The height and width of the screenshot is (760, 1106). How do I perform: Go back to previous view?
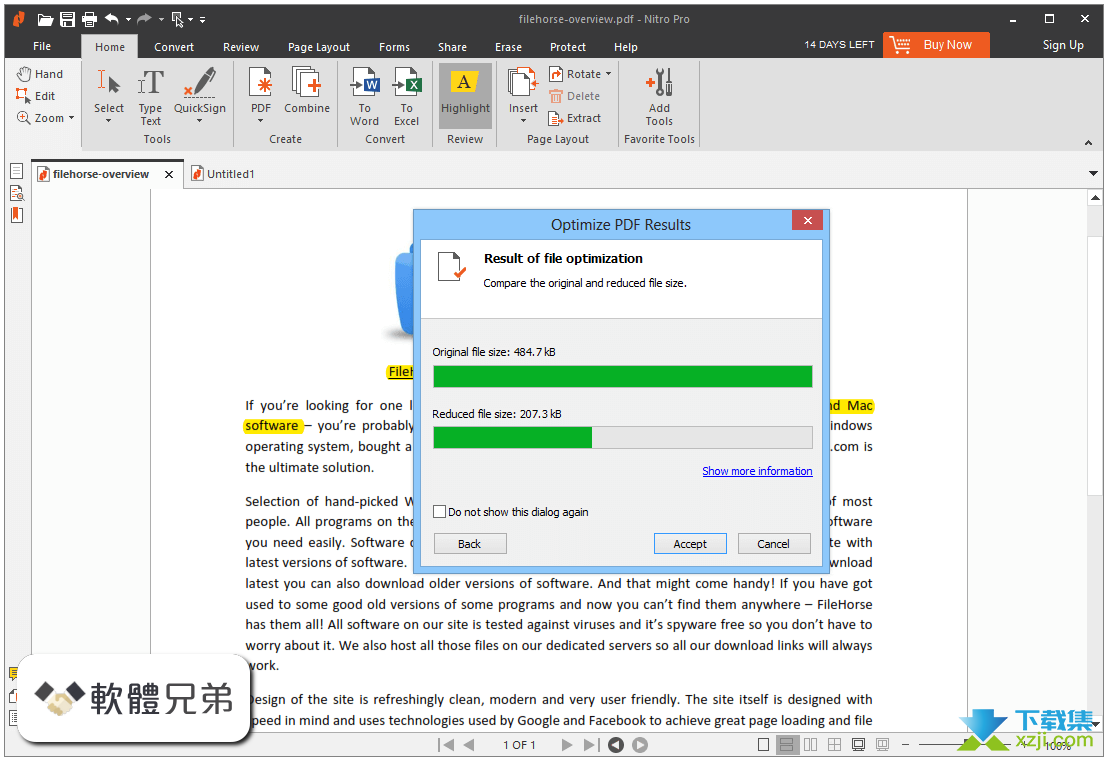coord(616,744)
